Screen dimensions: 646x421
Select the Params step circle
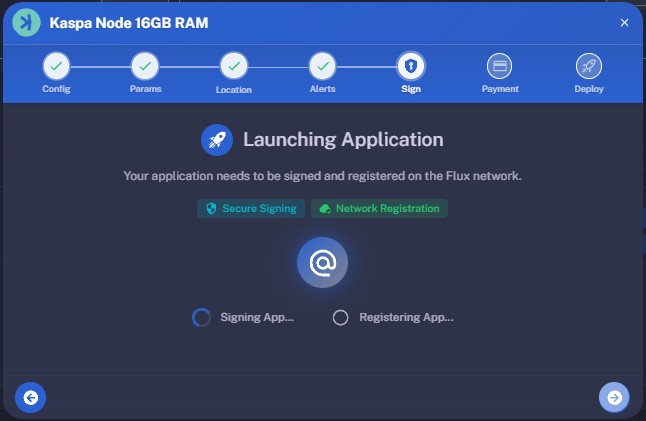[x=145, y=67]
